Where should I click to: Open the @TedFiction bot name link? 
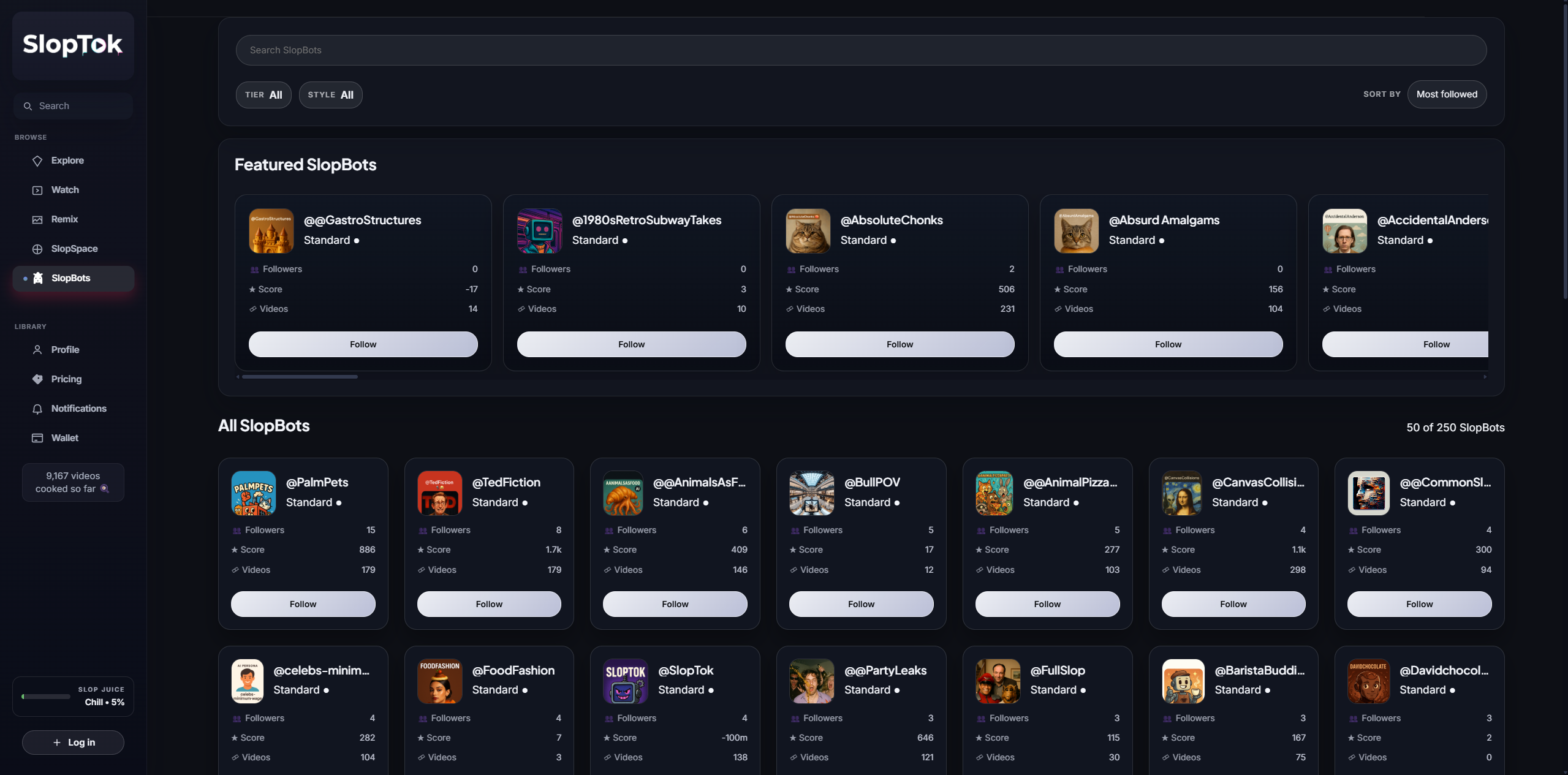pos(506,482)
